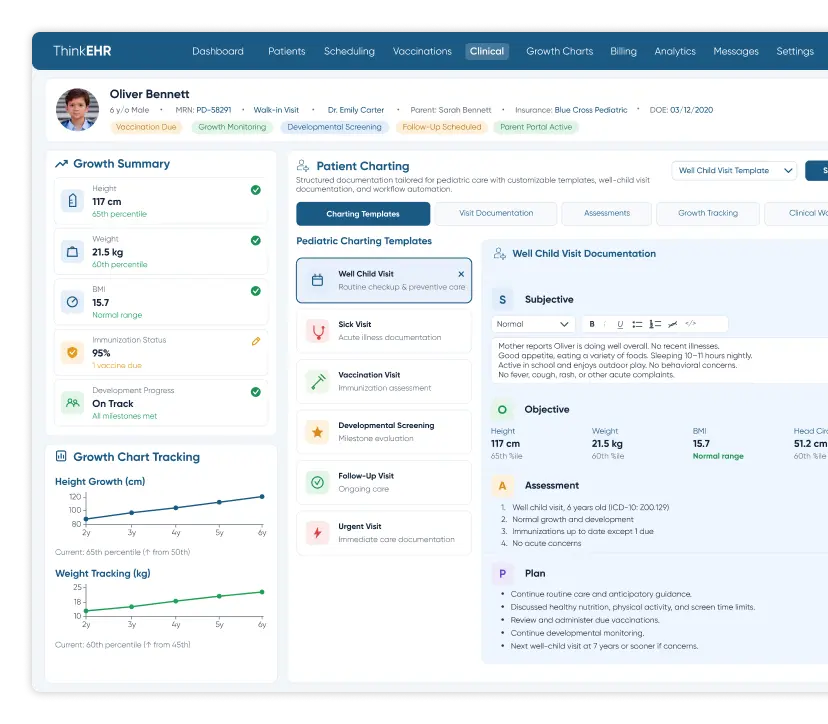Insert numbered list in Subjective editor
The image size is (828, 724).
click(655, 324)
